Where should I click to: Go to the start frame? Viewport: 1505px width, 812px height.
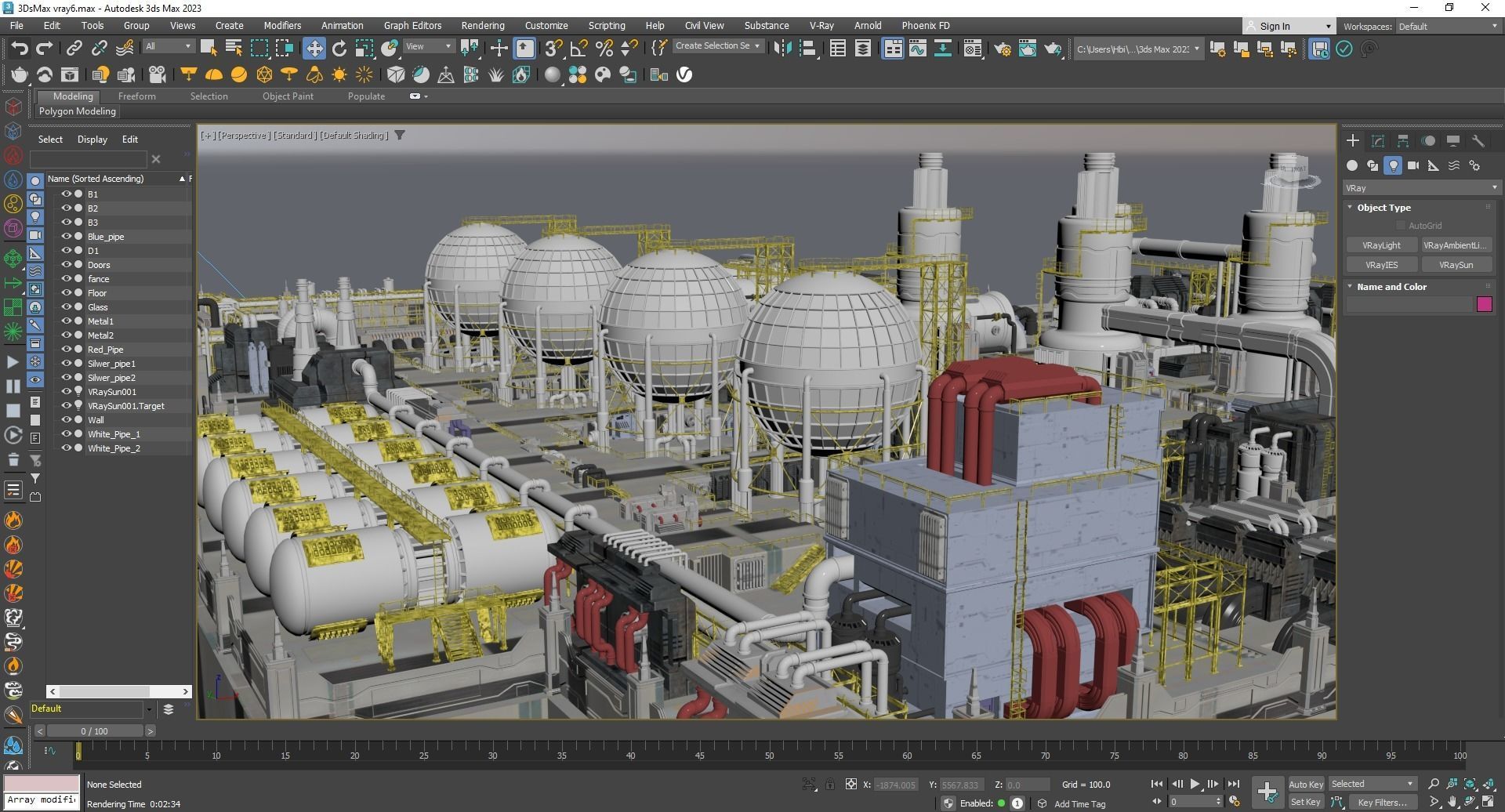[1157, 784]
